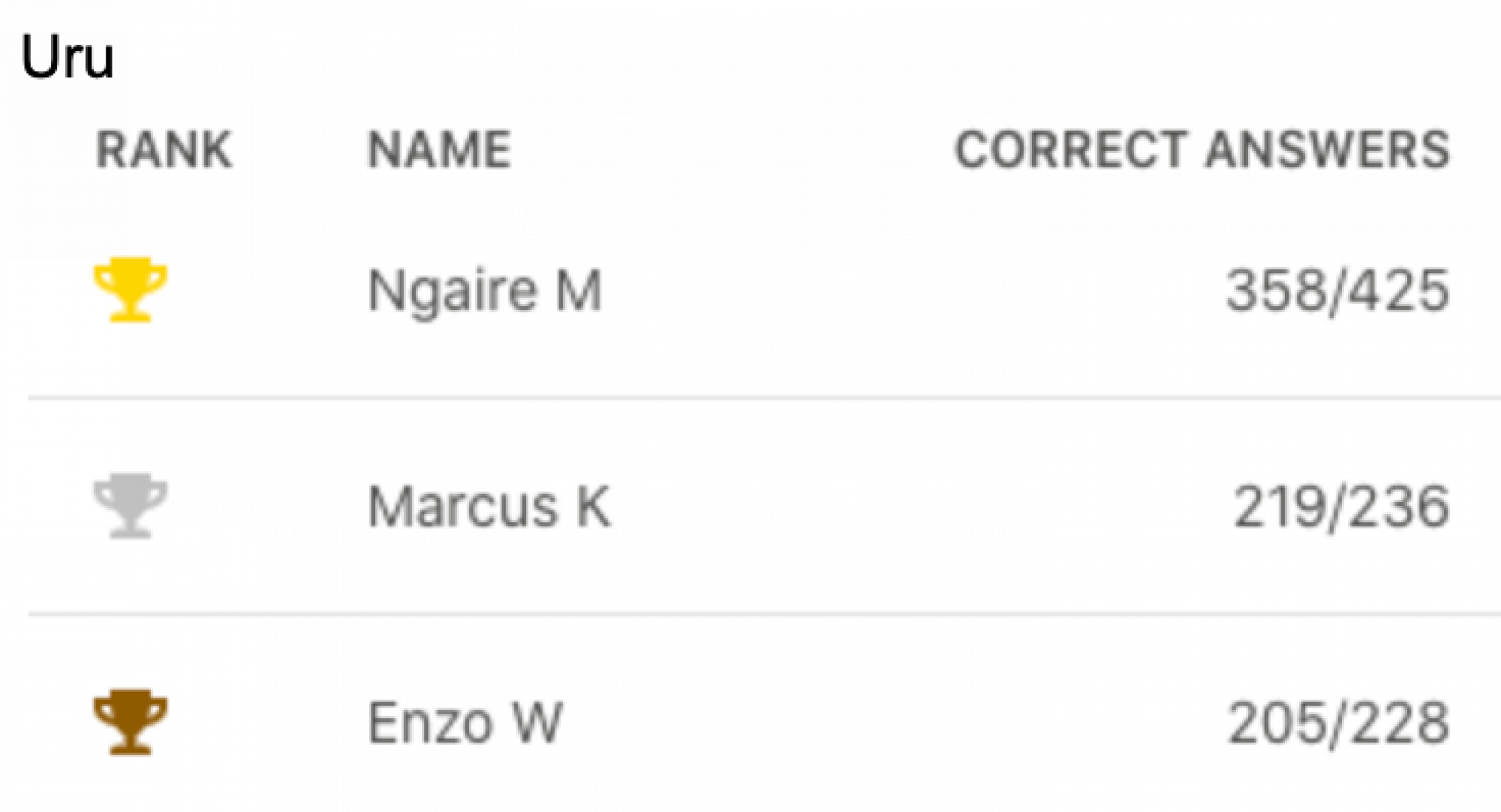Sort by CORRECT ANSWERS column header

1202,149
